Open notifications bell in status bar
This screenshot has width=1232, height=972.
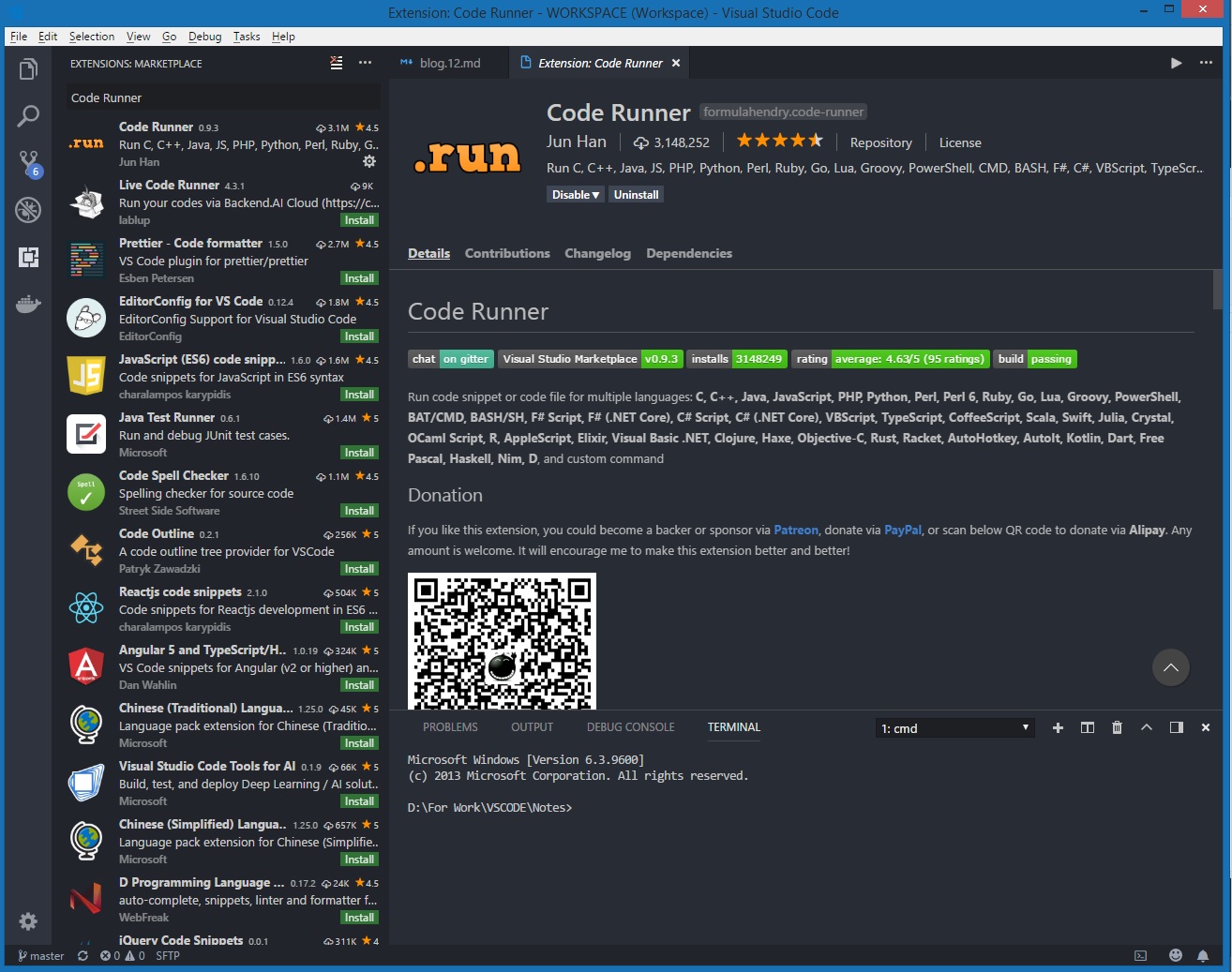(1203, 956)
